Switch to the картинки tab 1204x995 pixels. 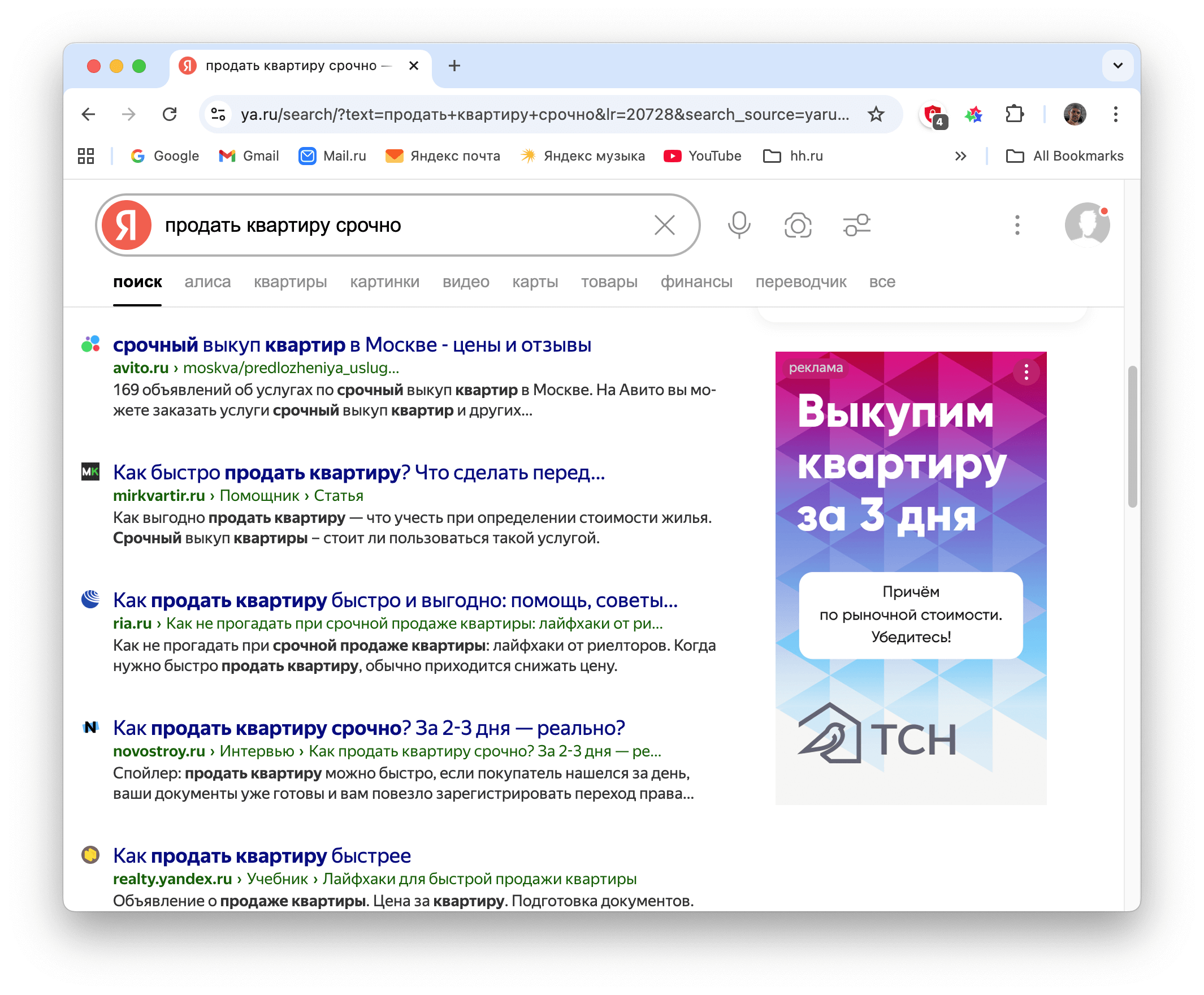pyautogui.click(x=384, y=282)
